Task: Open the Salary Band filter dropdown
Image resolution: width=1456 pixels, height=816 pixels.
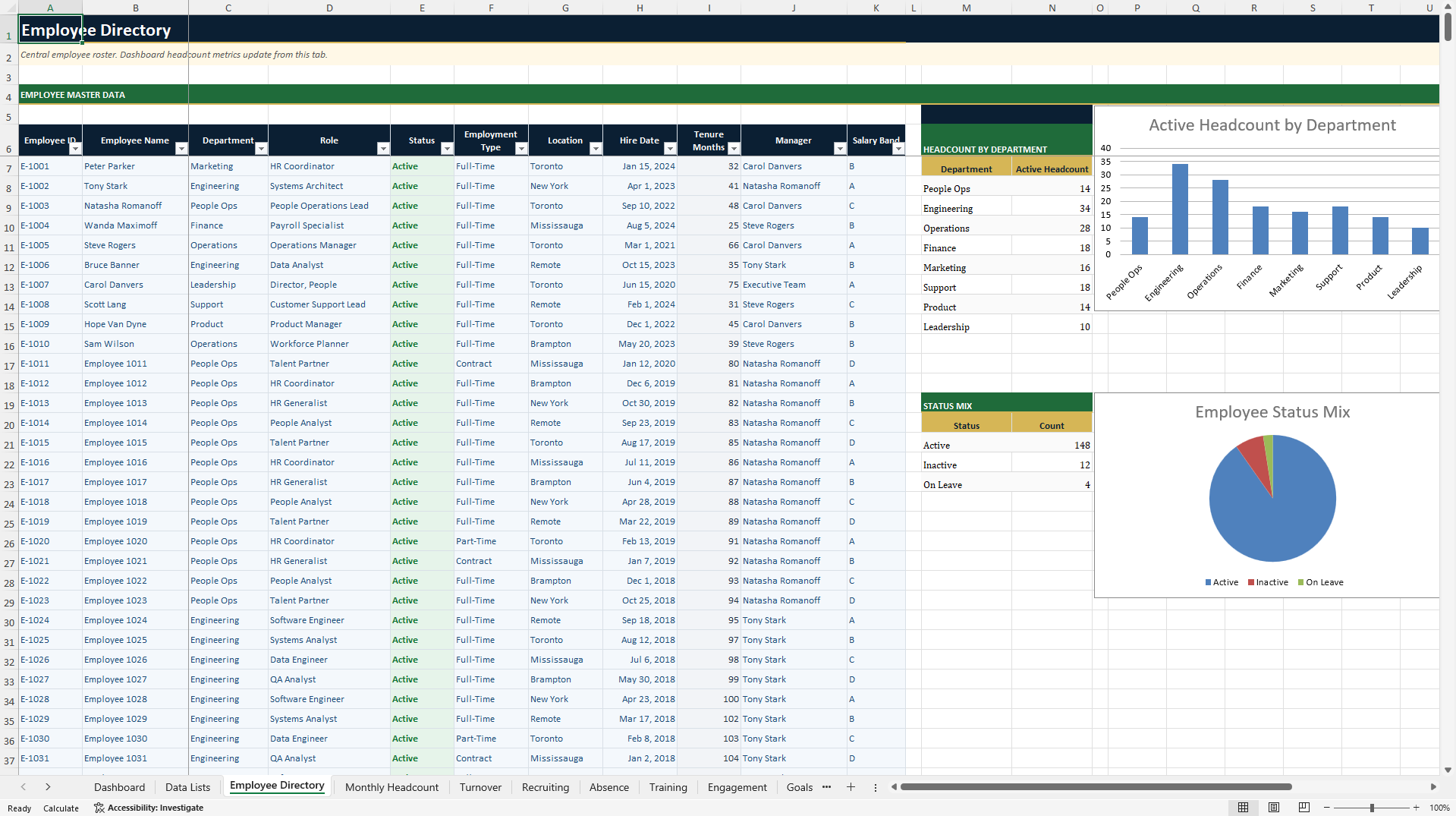Action: [x=898, y=149]
